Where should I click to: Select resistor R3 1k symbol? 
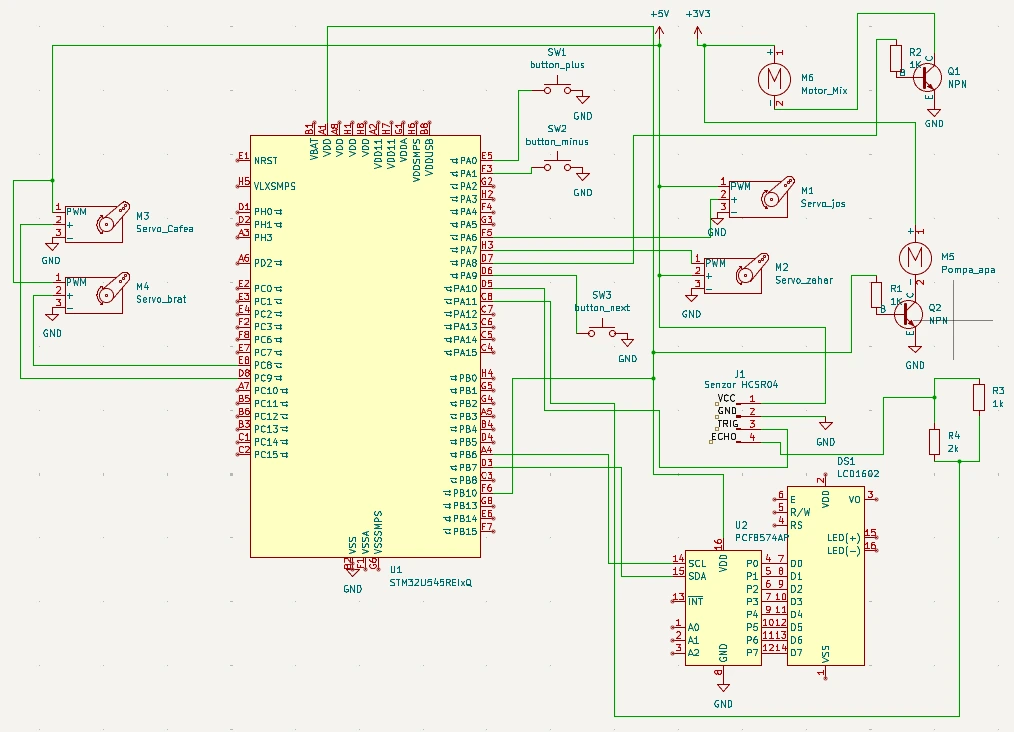pos(979,397)
